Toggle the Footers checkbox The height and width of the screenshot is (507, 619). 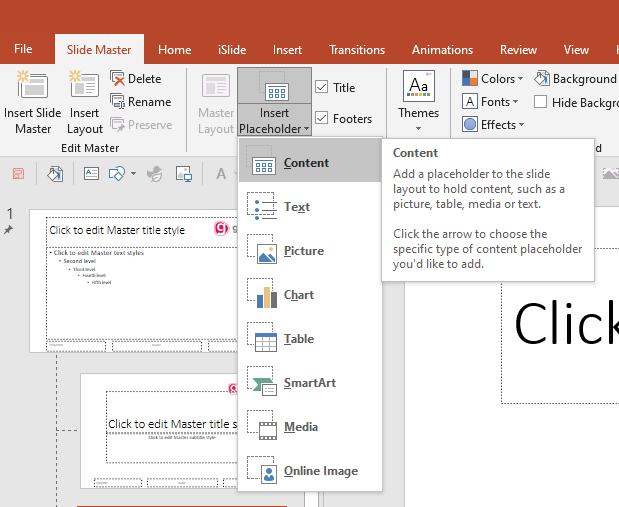(x=321, y=118)
